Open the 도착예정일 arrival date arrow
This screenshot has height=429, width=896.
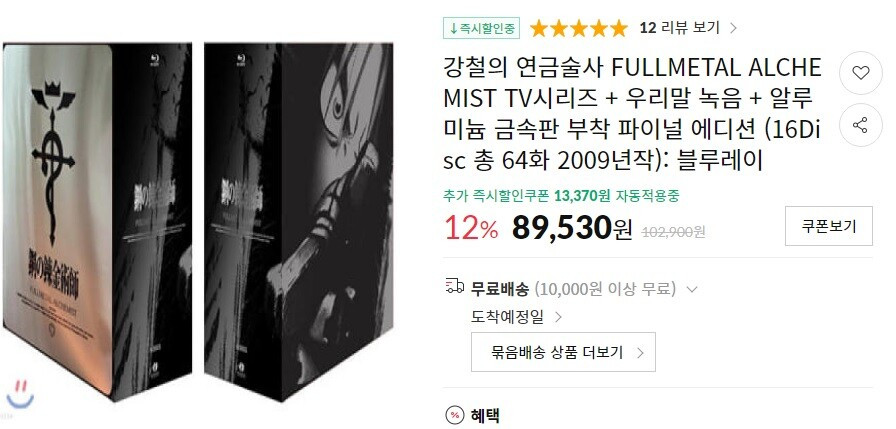pos(559,317)
